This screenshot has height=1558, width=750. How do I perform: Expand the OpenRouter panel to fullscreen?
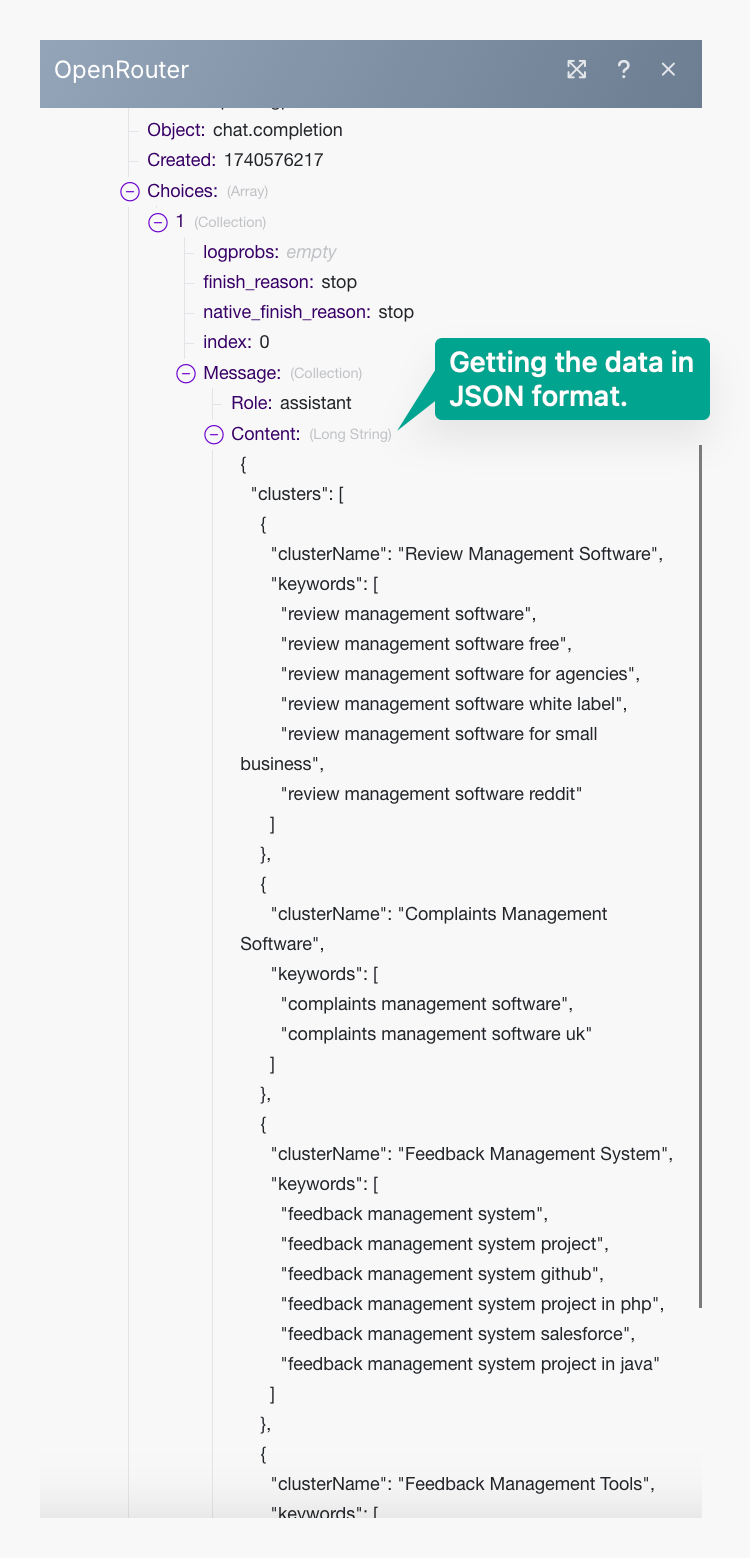pyautogui.click(x=576, y=69)
